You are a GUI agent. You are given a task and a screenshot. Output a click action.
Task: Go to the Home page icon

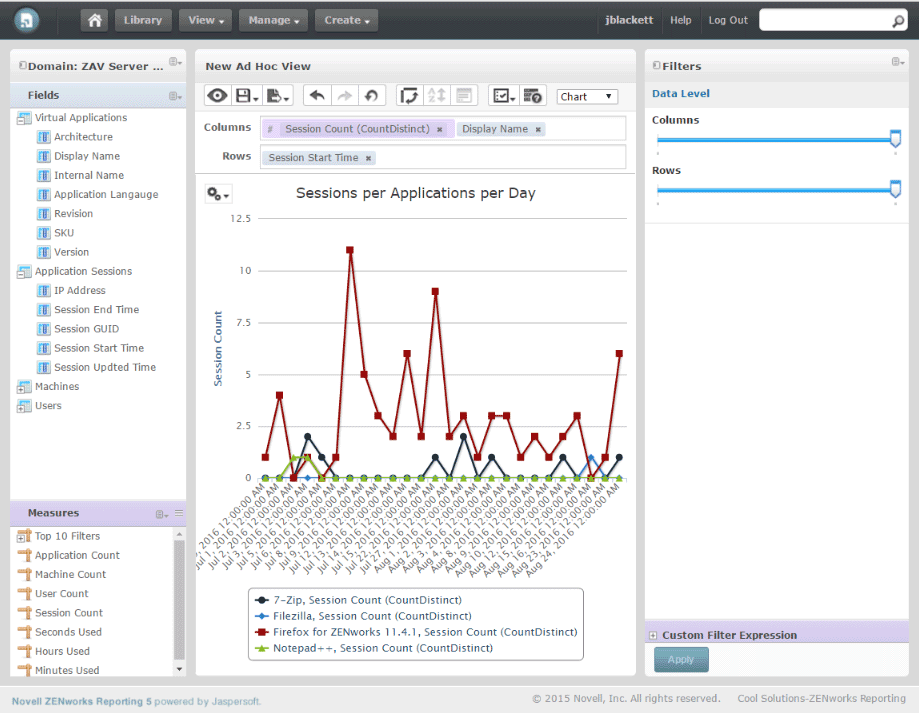pos(94,21)
